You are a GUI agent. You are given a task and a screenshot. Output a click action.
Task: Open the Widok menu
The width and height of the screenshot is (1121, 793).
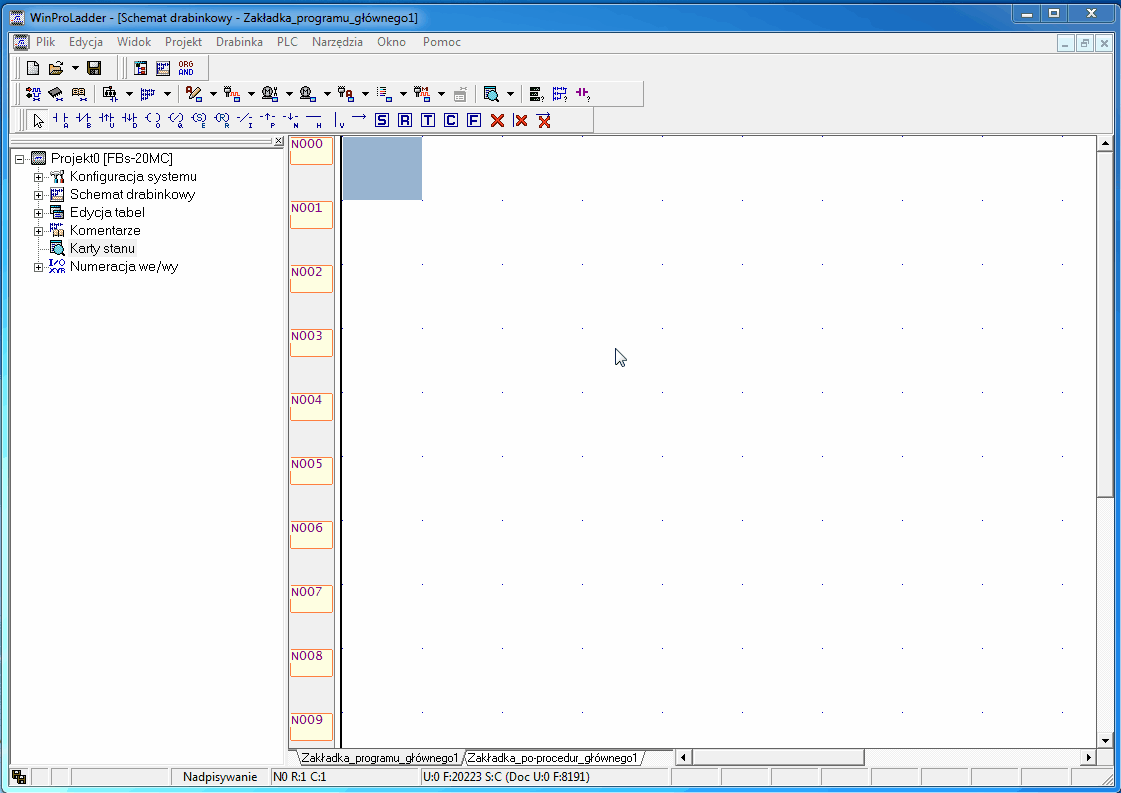coord(134,42)
